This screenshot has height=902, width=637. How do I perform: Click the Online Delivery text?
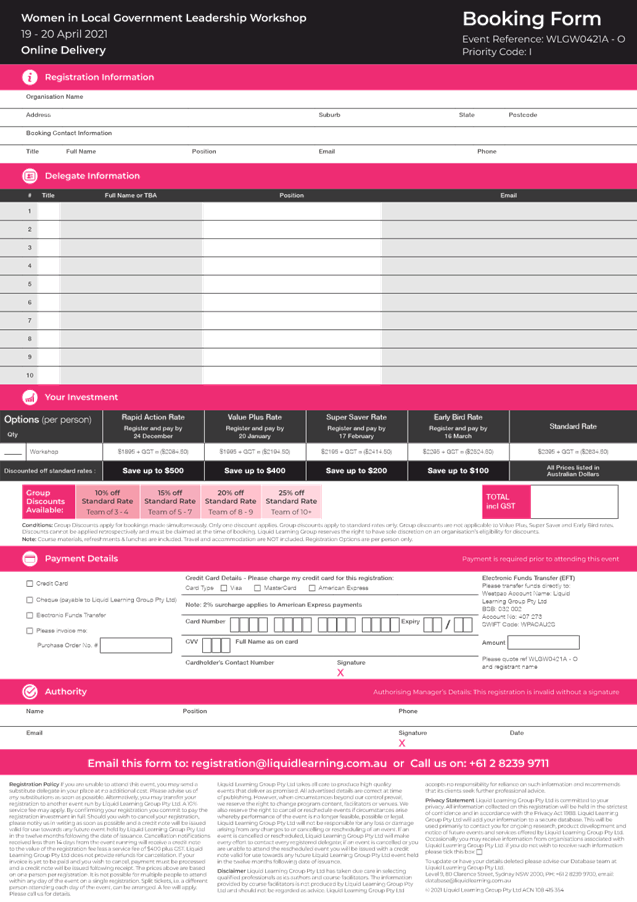pos(63,50)
